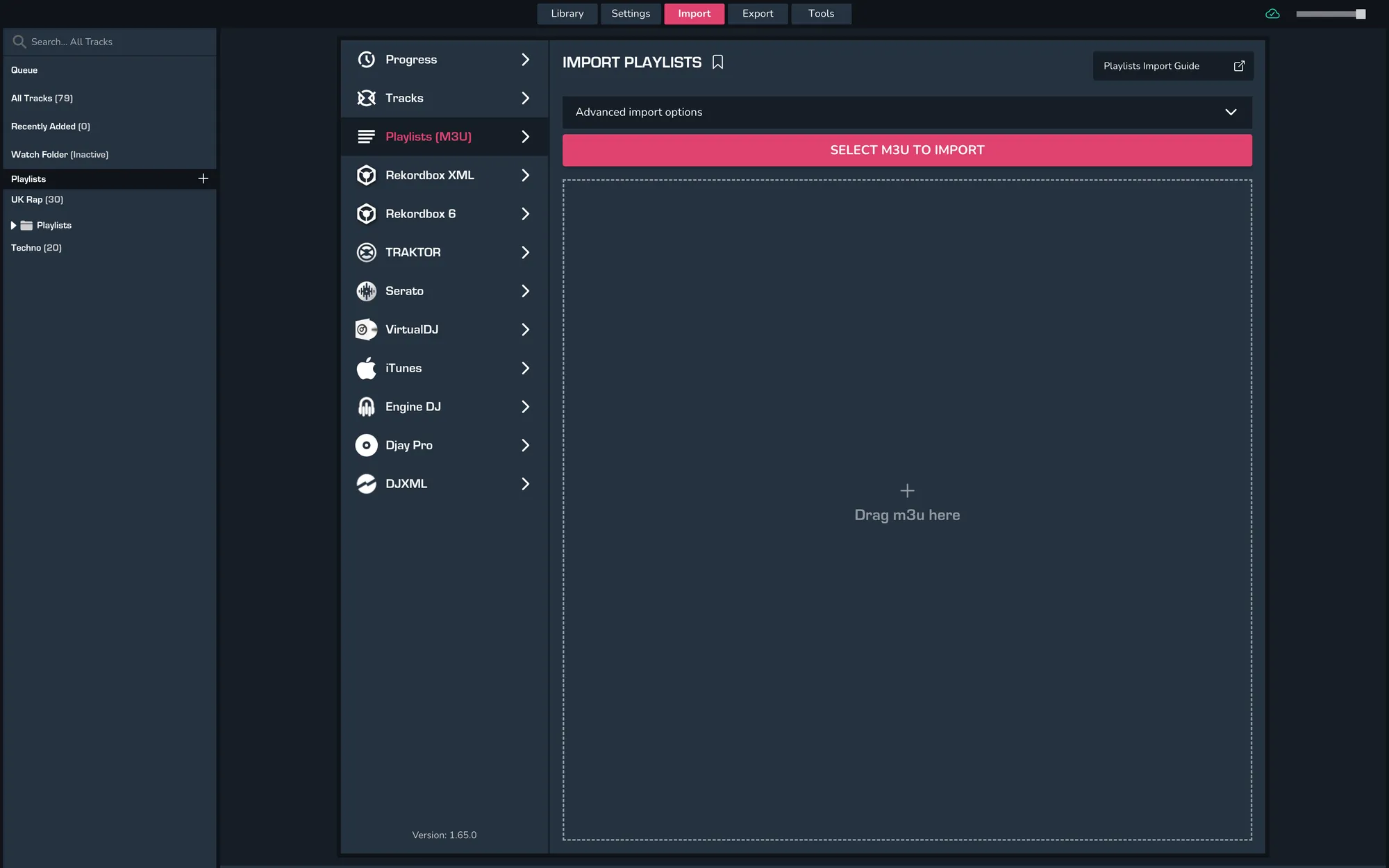Select the Serato import icon
This screenshot has height=868, width=1389.
point(366,291)
